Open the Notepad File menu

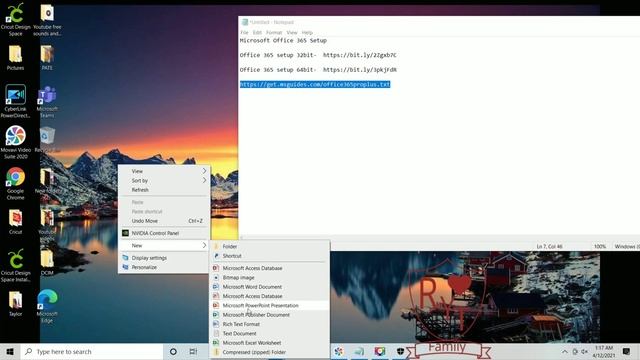pos(244,32)
